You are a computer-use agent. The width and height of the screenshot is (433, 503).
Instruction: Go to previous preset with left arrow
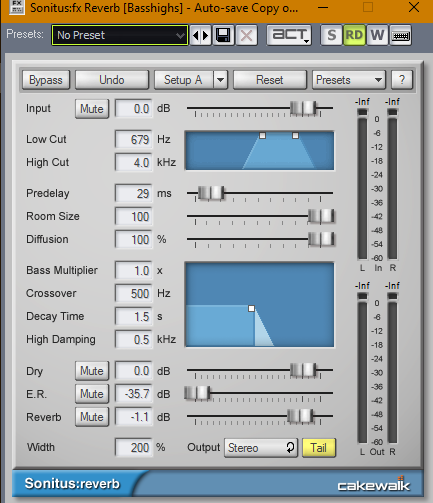(196, 35)
